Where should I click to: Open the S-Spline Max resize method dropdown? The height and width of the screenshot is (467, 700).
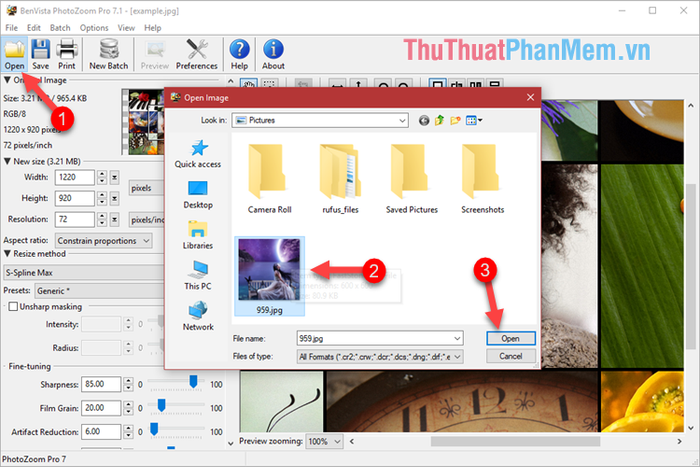pos(84,272)
